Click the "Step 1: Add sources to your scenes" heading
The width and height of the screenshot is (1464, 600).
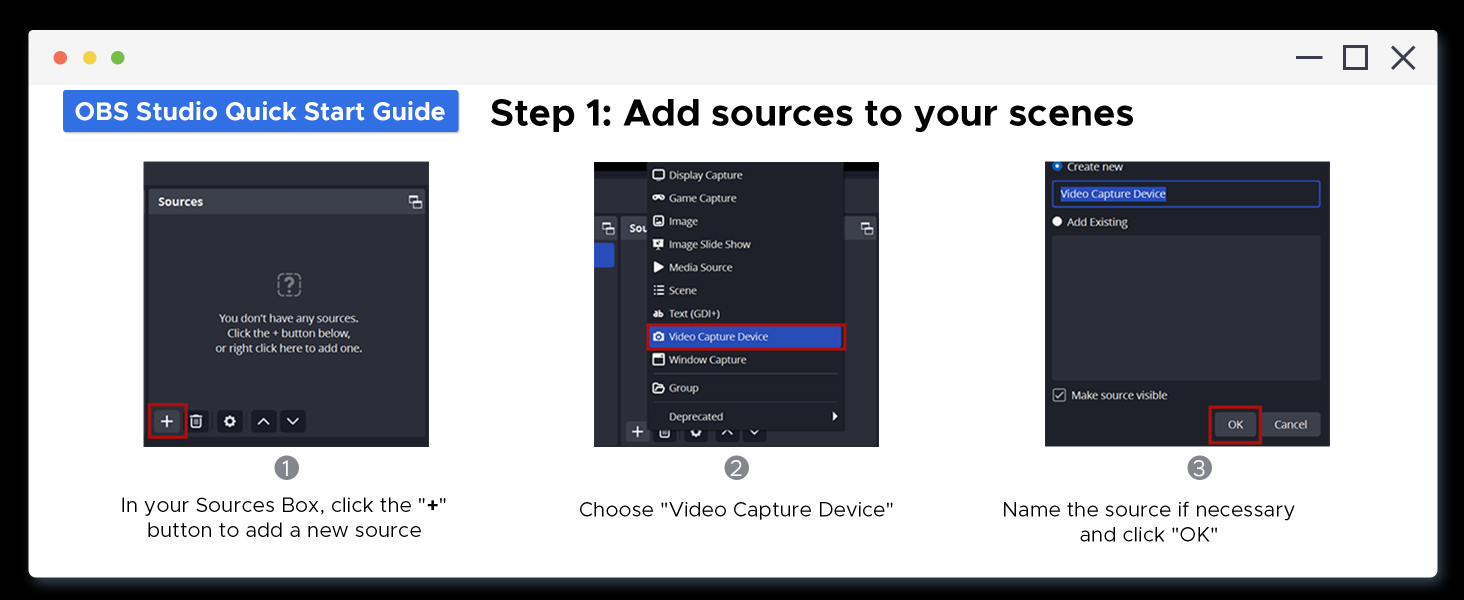(x=812, y=113)
